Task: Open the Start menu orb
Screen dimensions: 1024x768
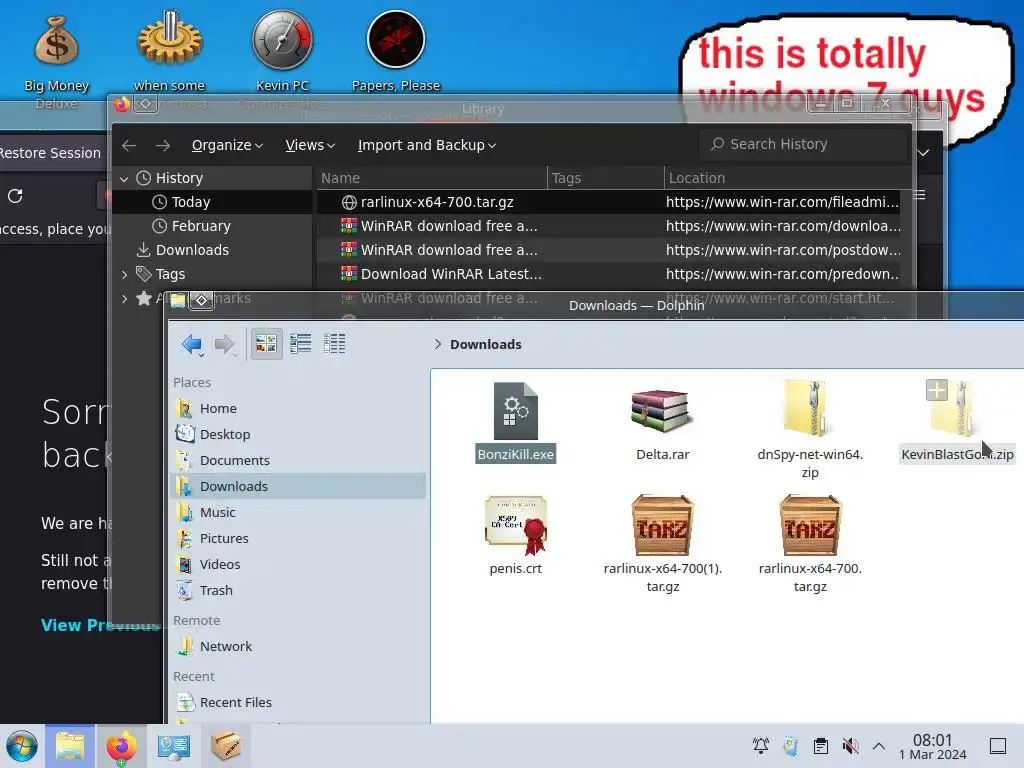Action: click(x=22, y=746)
